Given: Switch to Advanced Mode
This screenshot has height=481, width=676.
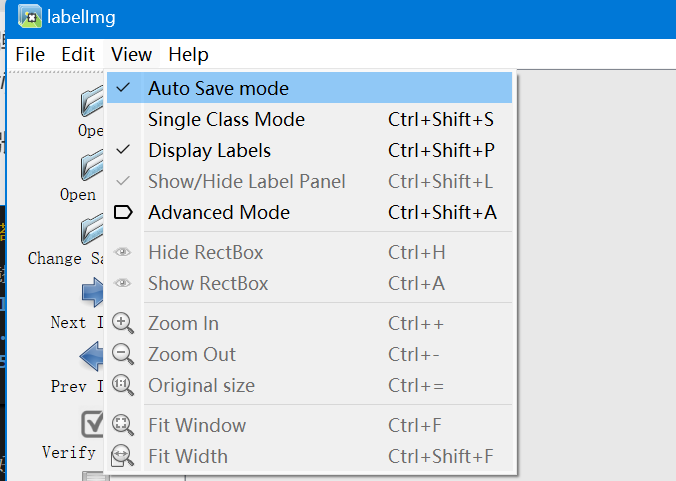Looking at the screenshot, I should (310, 212).
